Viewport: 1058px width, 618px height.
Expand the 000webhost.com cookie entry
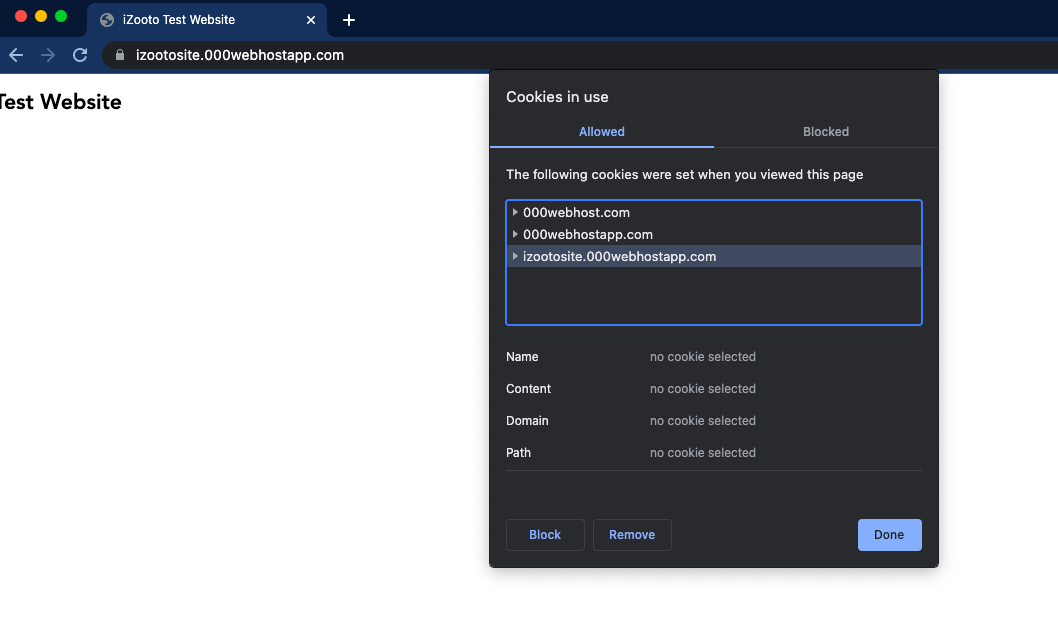(515, 213)
